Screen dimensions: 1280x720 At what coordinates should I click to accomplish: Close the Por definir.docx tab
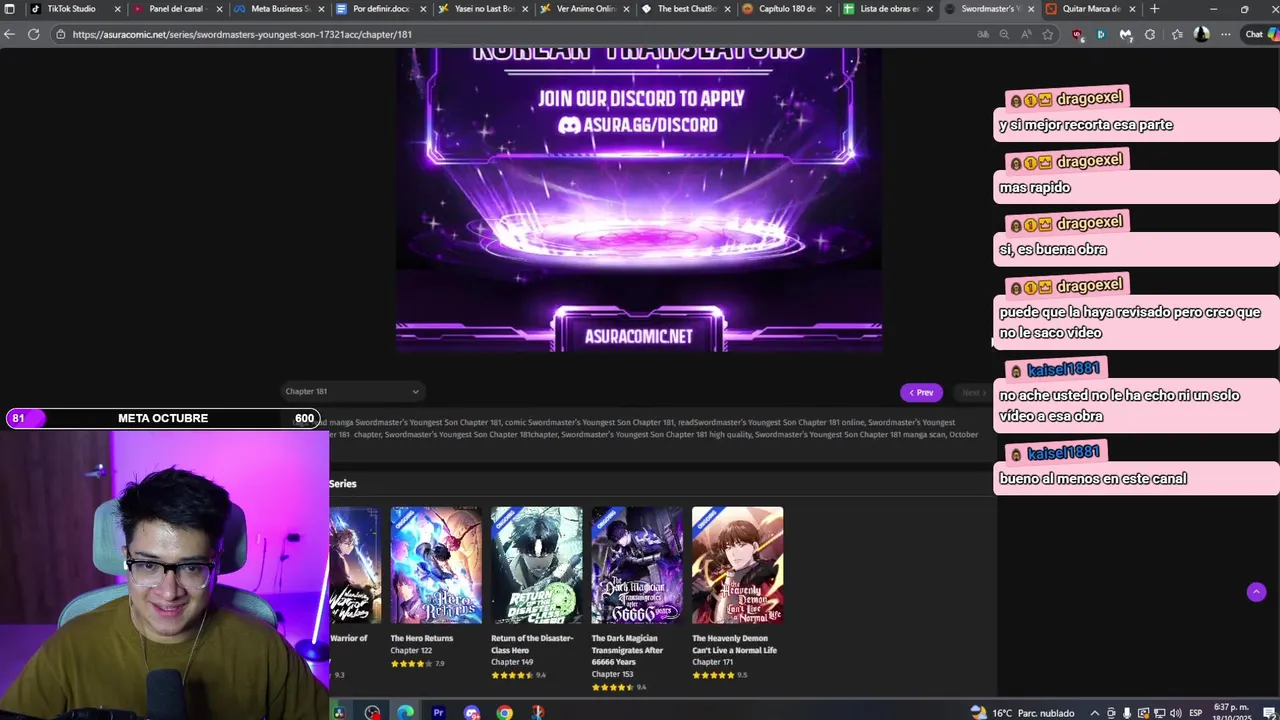[423, 9]
